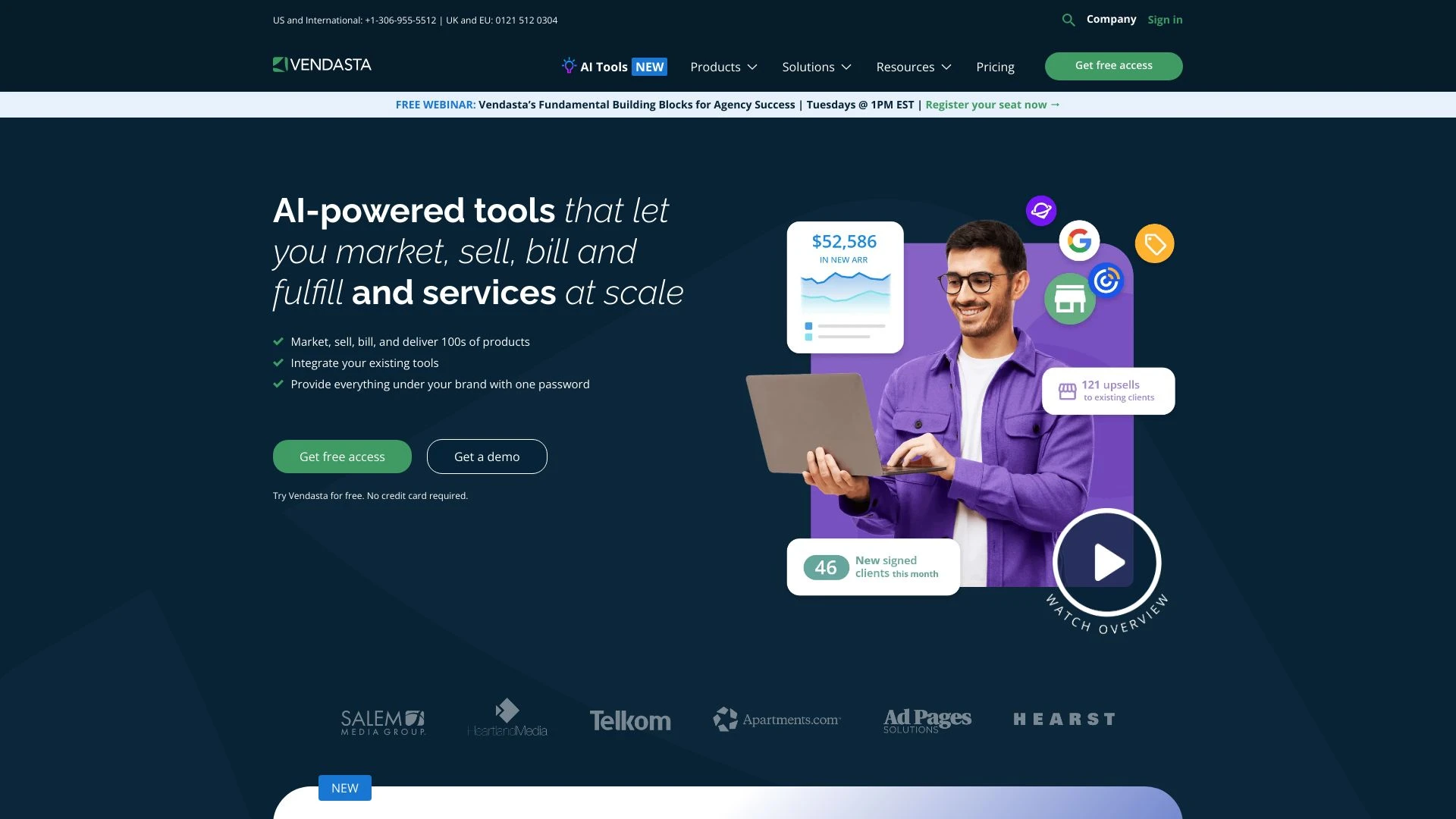This screenshot has width=1456, height=819.
Task: Click the Get a demo button
Action: coord(486,456)
